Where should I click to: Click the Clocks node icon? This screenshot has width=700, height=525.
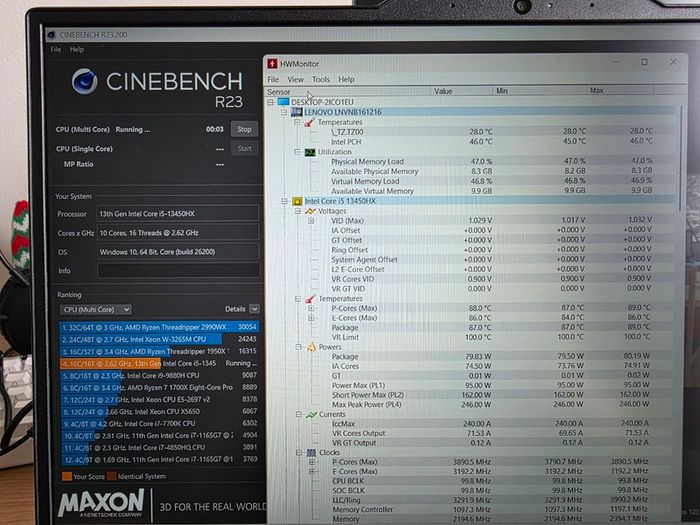(x=312, y=453)
